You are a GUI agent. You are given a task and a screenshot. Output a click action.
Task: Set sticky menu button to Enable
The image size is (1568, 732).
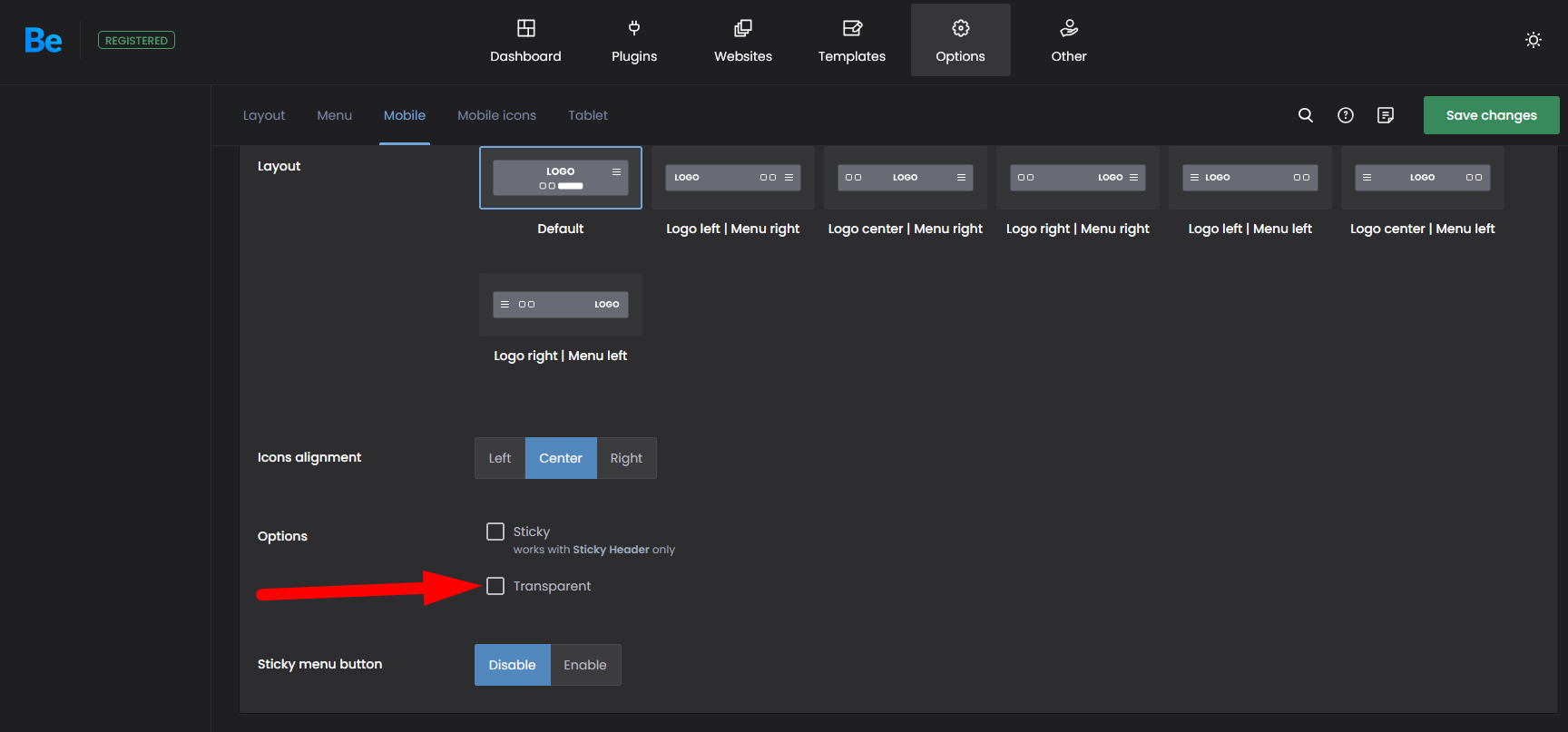click(x=584, y=665)
